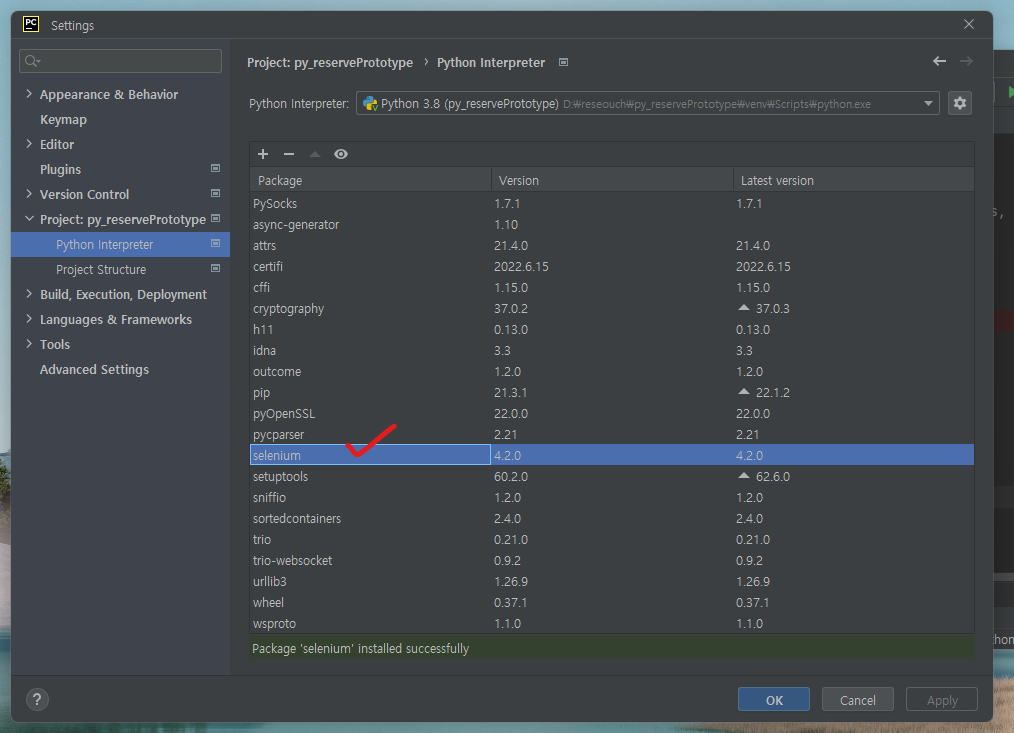Open the Plugins settings page
Viewport: 1014px width, 733px height.
(x=60, y=170)
